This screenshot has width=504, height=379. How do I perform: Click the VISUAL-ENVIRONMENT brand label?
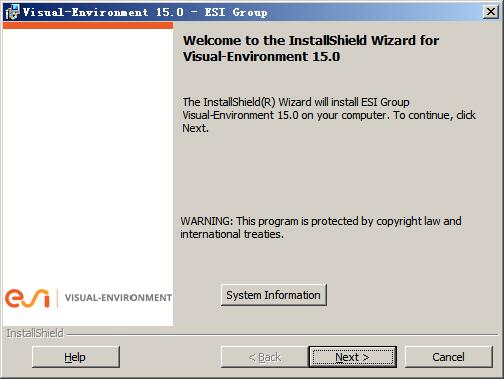[x=118, y=298]
